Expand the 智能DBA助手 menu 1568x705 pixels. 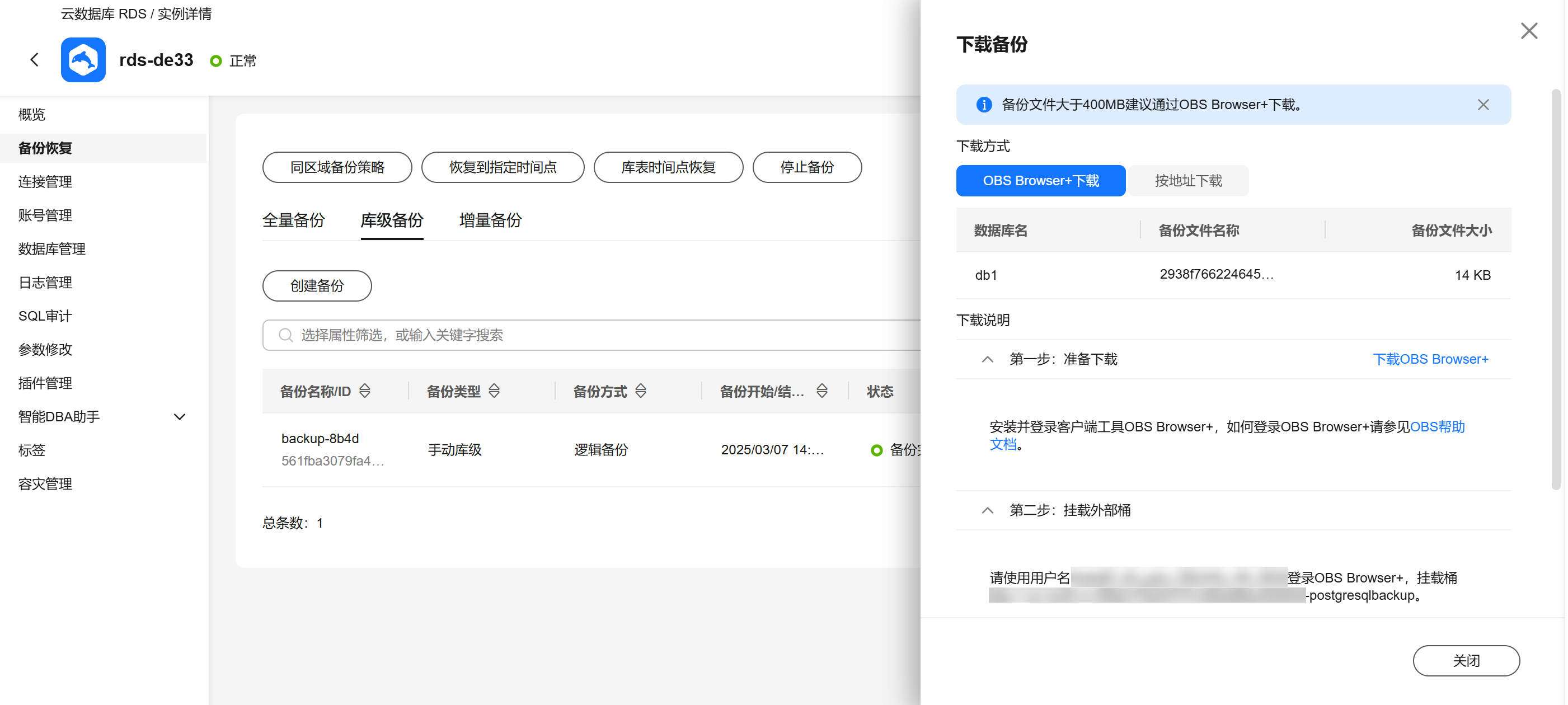click(180, 417)
